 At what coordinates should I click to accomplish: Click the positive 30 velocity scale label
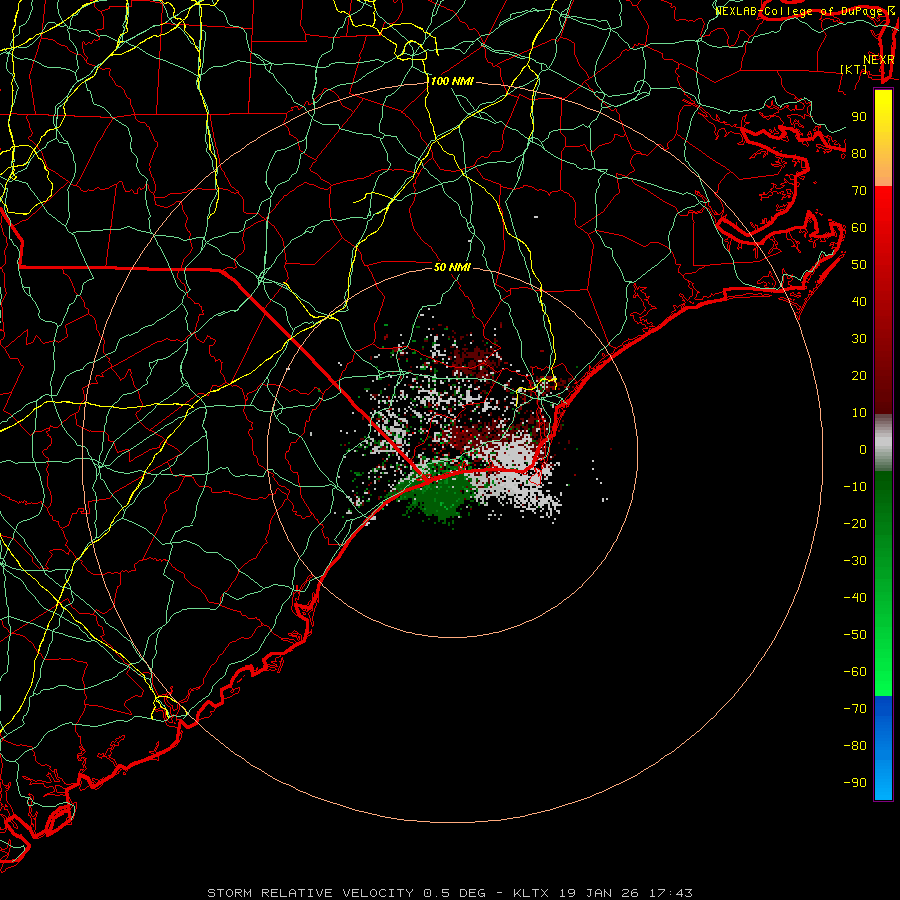click(859, 339)
